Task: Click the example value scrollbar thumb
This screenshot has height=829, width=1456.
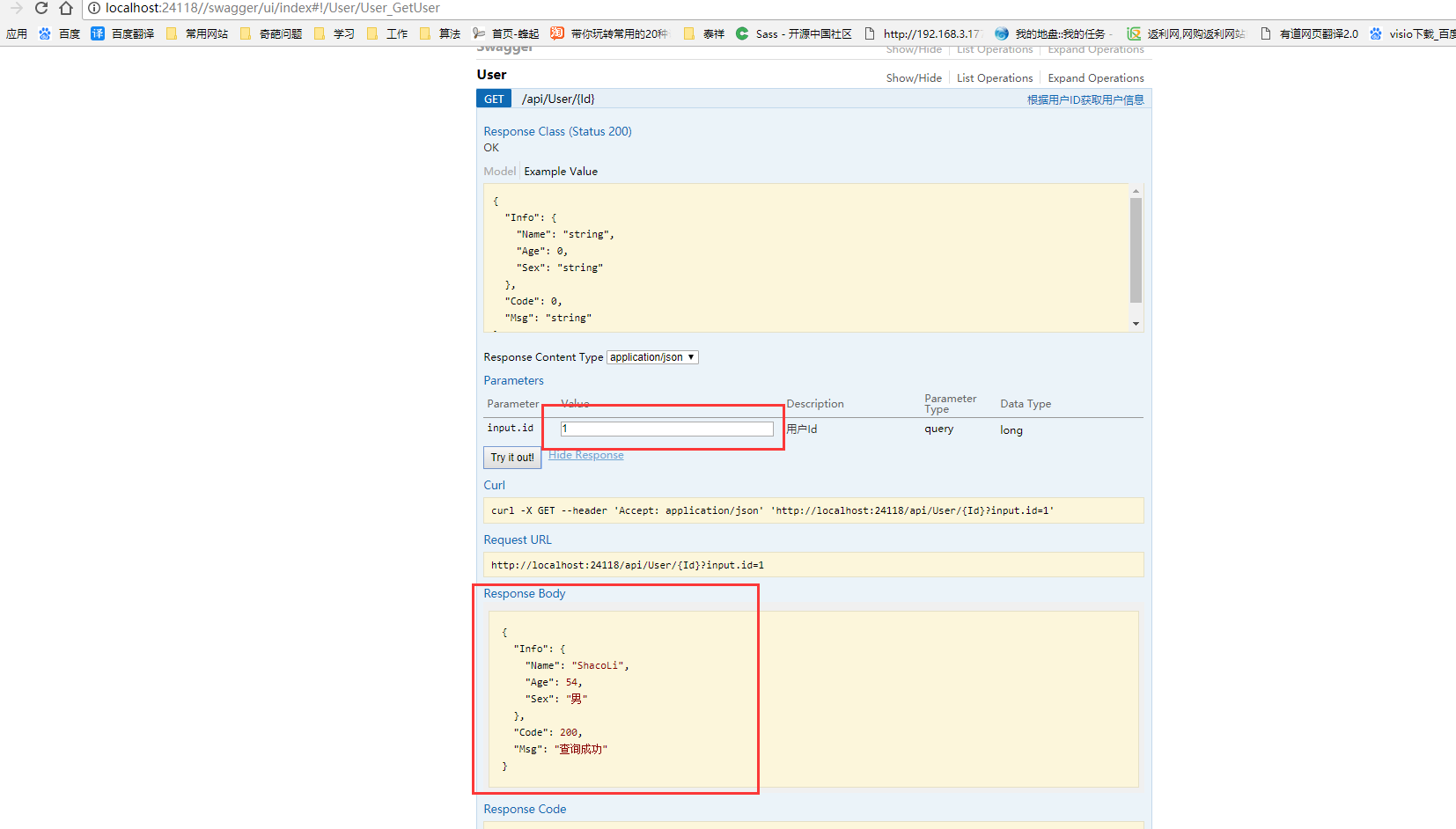Action: (1136, 251)
